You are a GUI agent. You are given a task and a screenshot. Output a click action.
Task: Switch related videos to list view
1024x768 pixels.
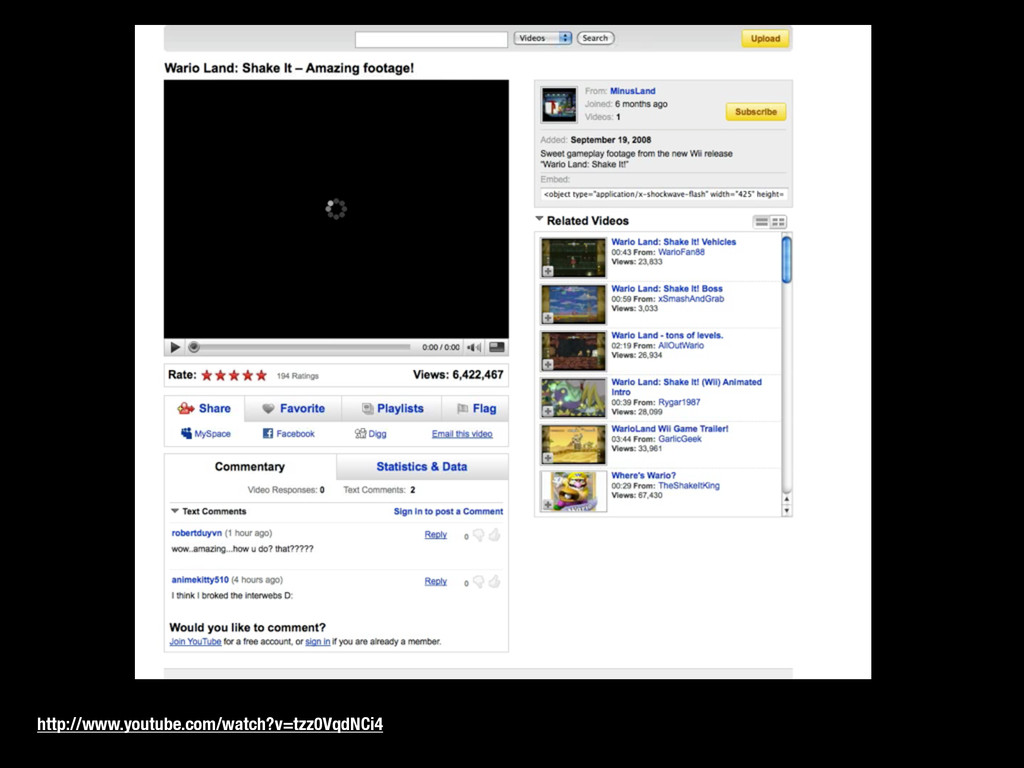click(761, 222)
